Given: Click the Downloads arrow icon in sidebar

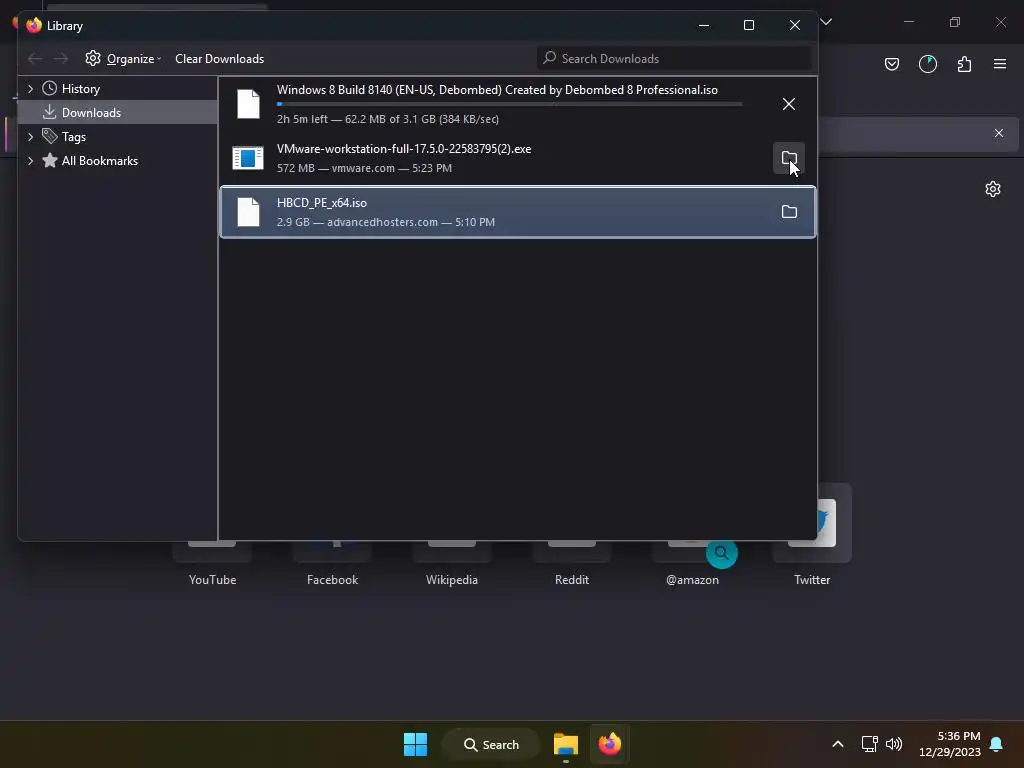Looking at the screenshot, I should point(50,112).
